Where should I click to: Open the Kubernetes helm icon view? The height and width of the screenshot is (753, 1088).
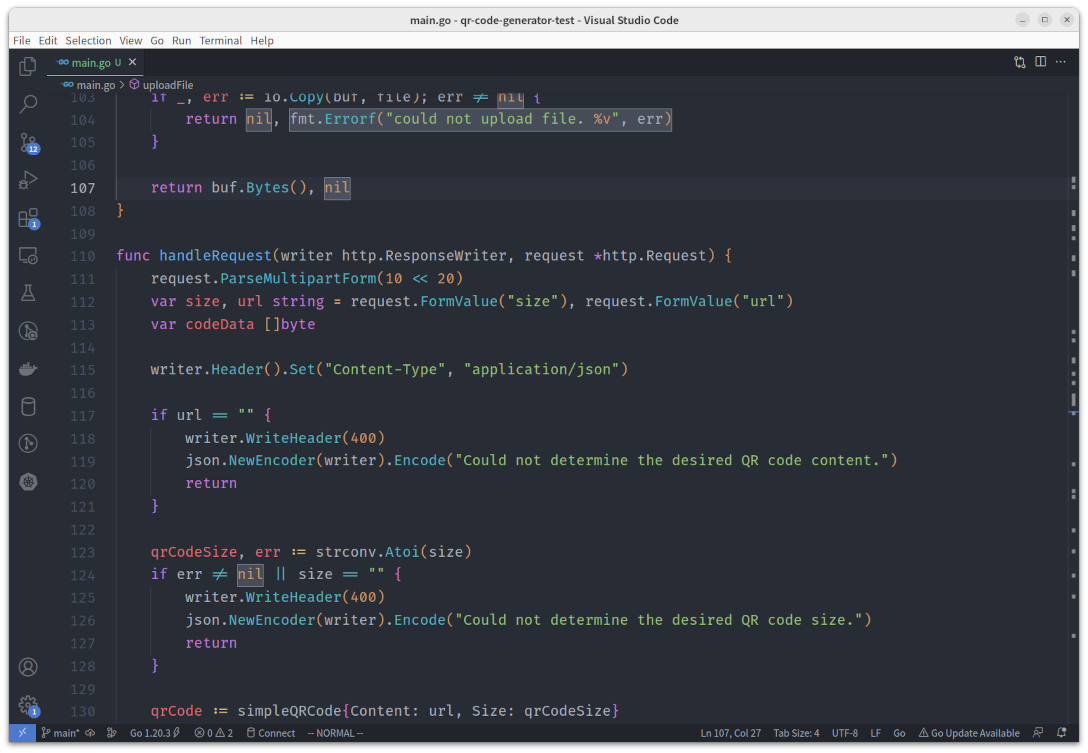click(x=28, y=482)
